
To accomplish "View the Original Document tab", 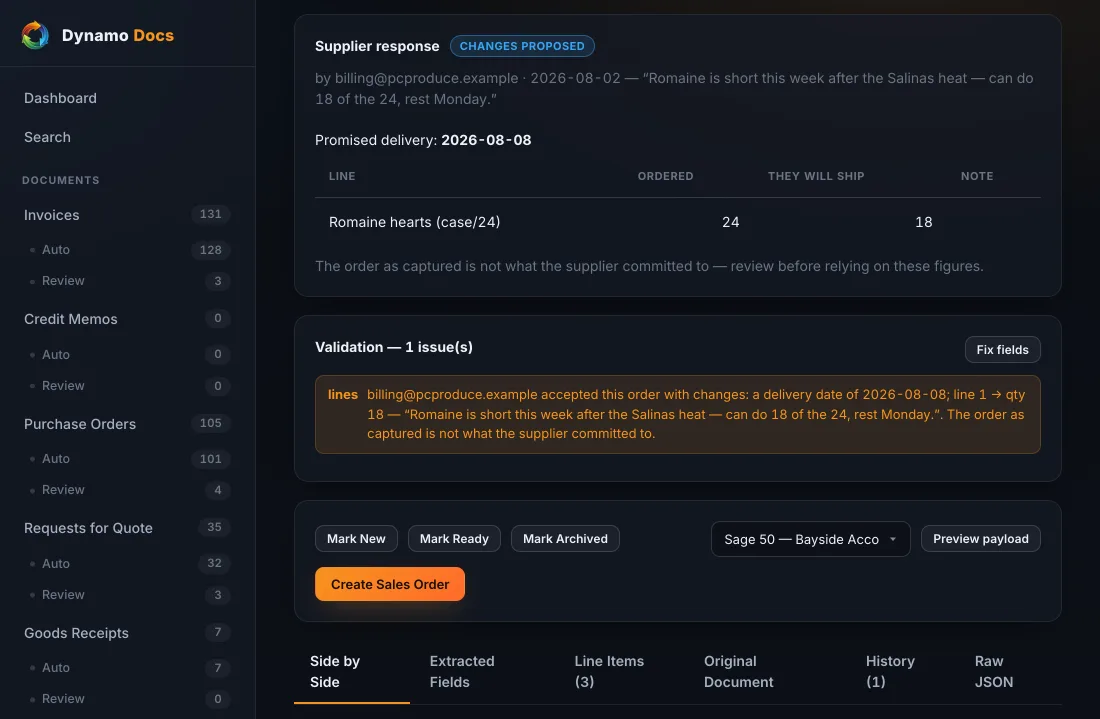I will (738, 671).
